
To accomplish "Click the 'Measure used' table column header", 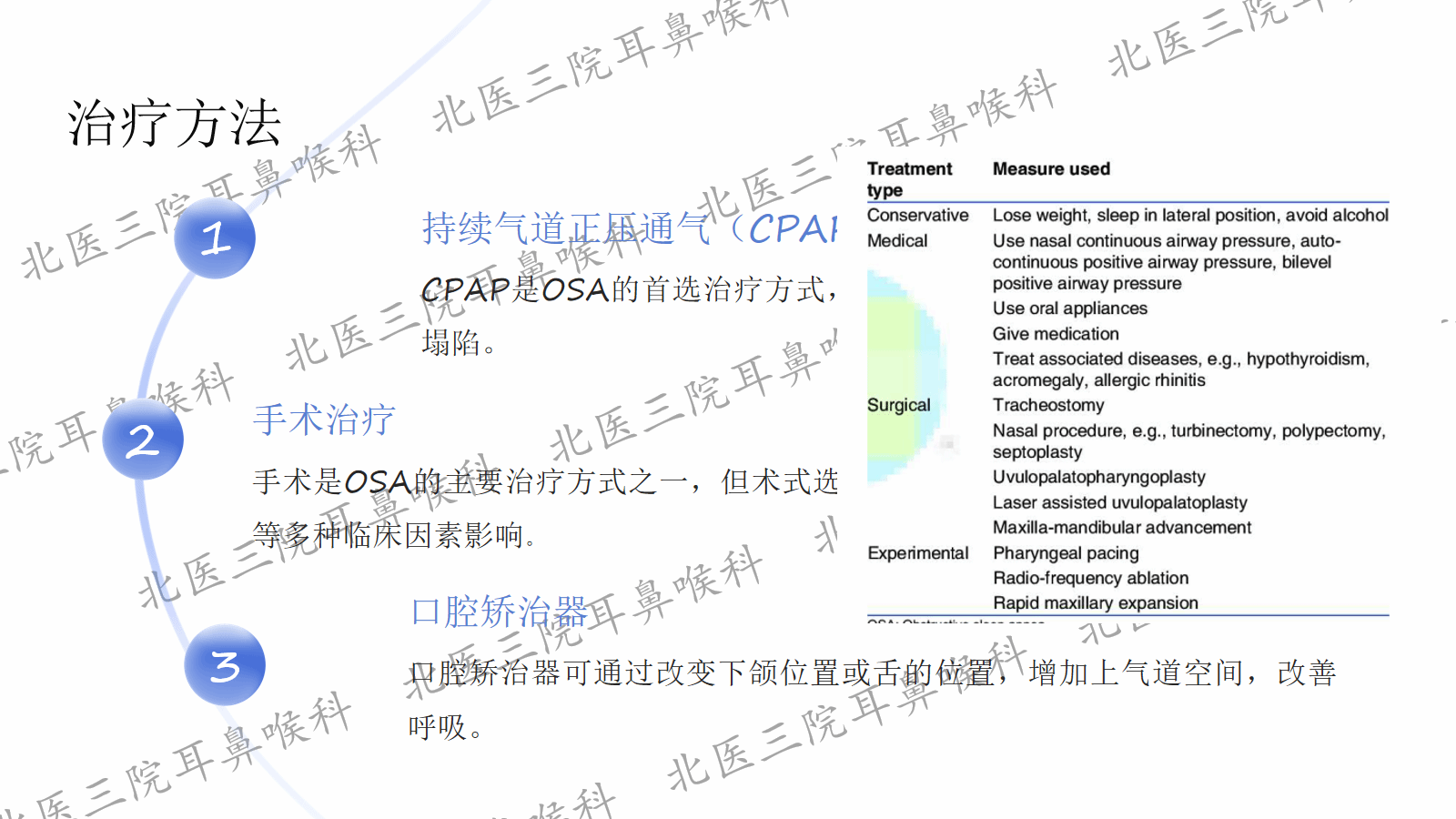I will pyautogui.click(x=1051, y=169).
